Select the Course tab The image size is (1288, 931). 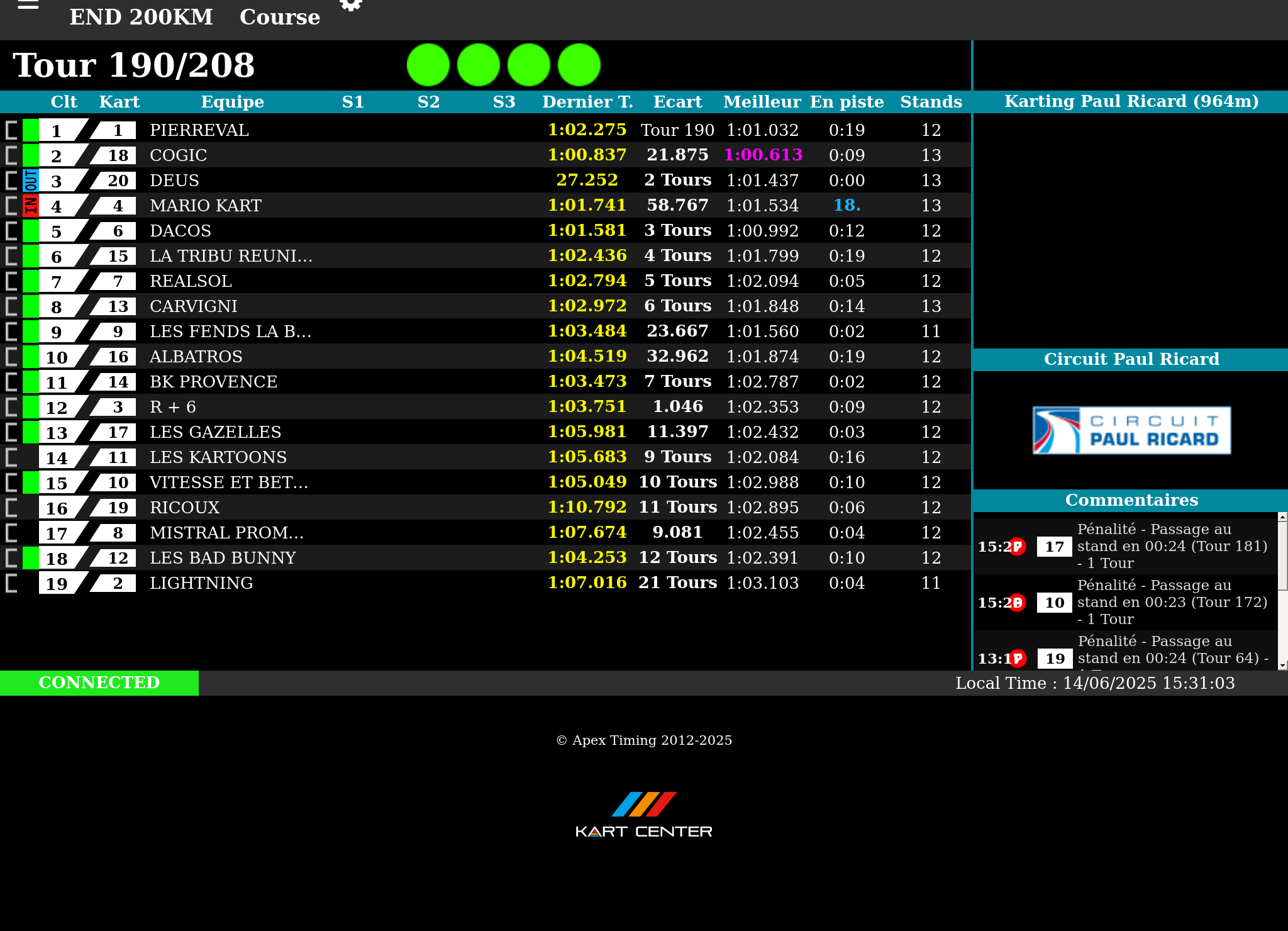(280, 17)
